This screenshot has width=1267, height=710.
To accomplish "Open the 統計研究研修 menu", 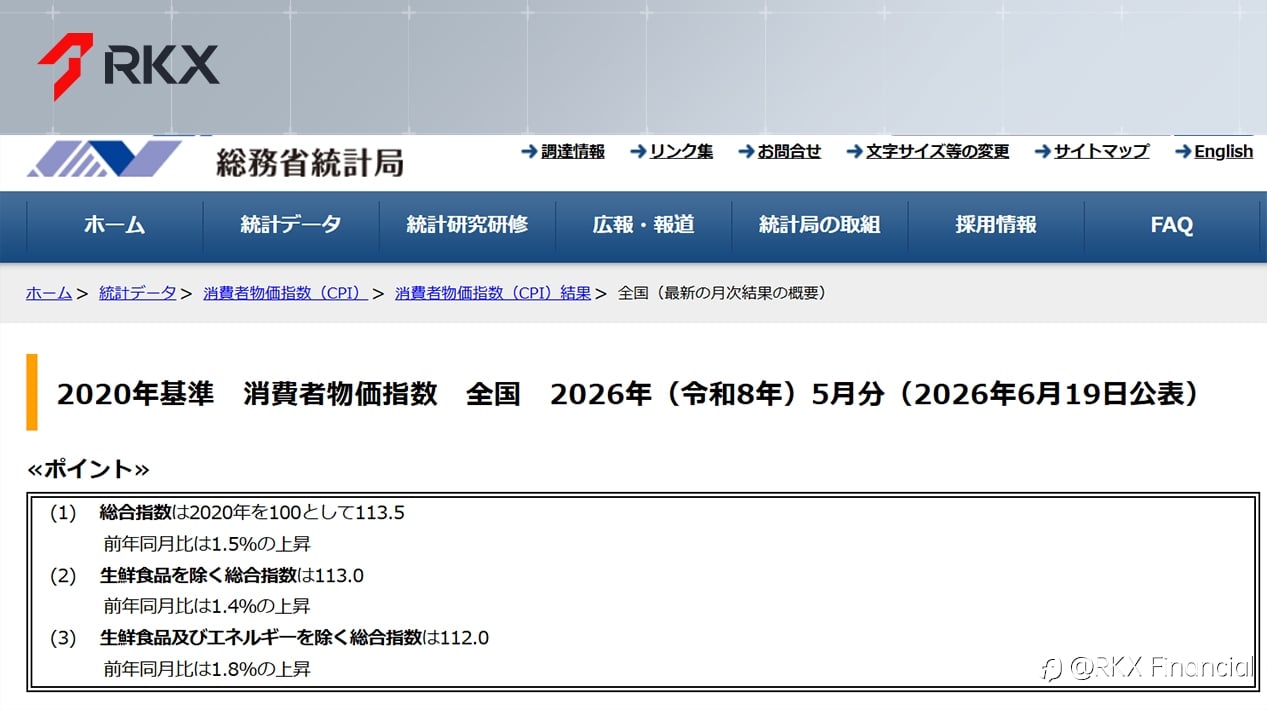I will pyautogui.click(x=467, y=225).
